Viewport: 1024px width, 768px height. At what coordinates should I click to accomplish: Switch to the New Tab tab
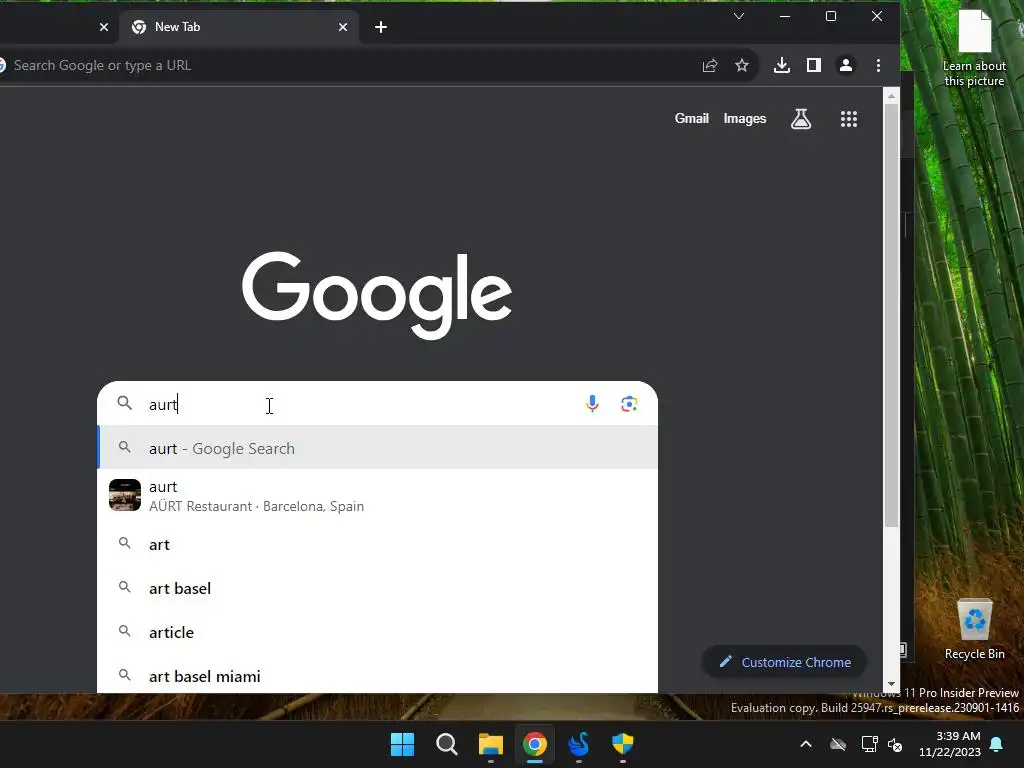click(238, 27)
